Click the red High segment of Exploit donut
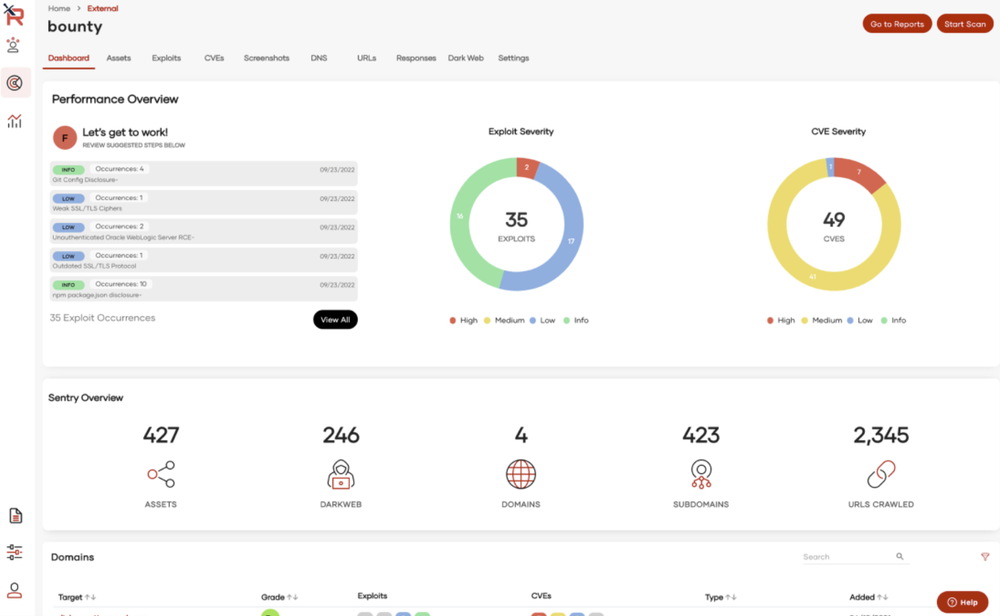1000x616 pixels. pos(527,168)
